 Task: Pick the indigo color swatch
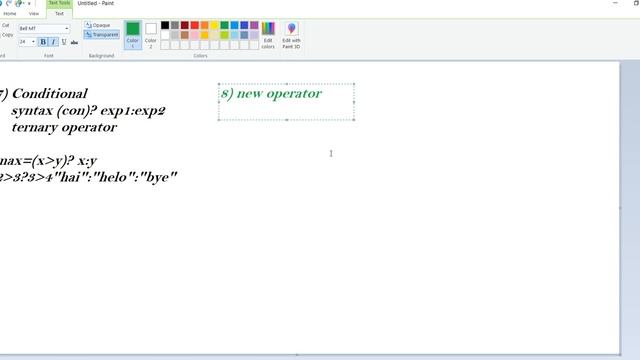coord(244,25)
